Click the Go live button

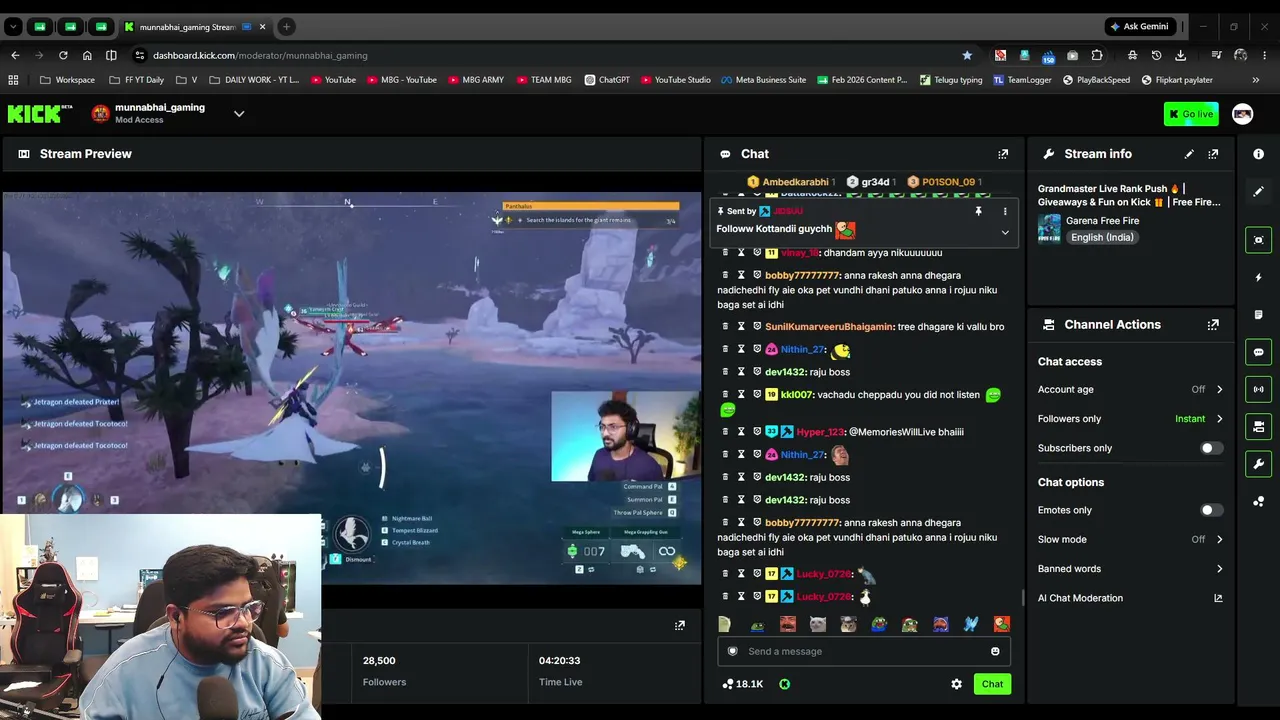(1191, 114)
